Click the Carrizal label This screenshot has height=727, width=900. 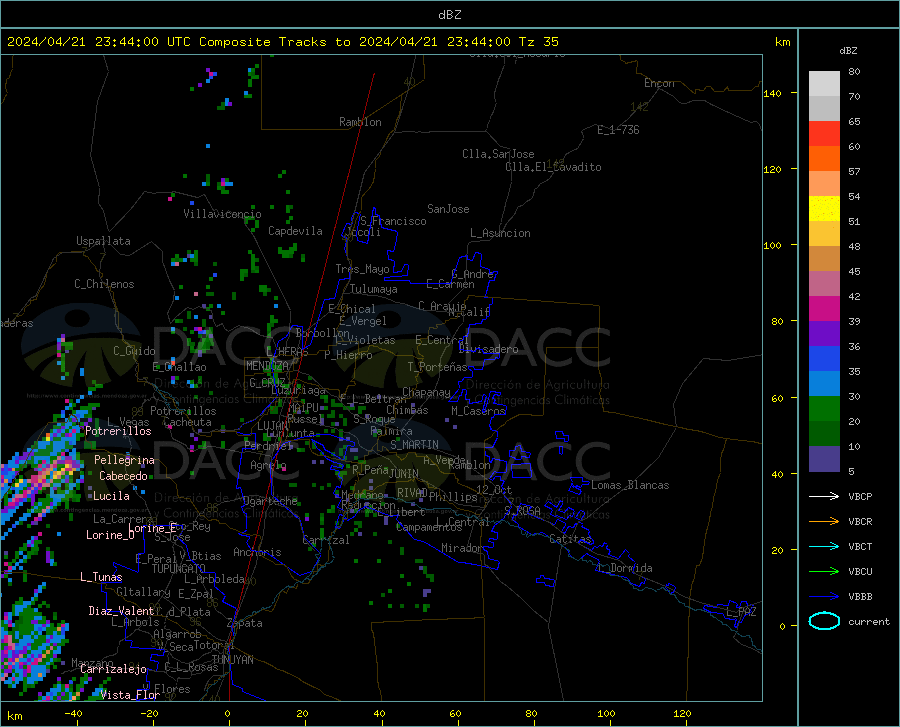326,540
